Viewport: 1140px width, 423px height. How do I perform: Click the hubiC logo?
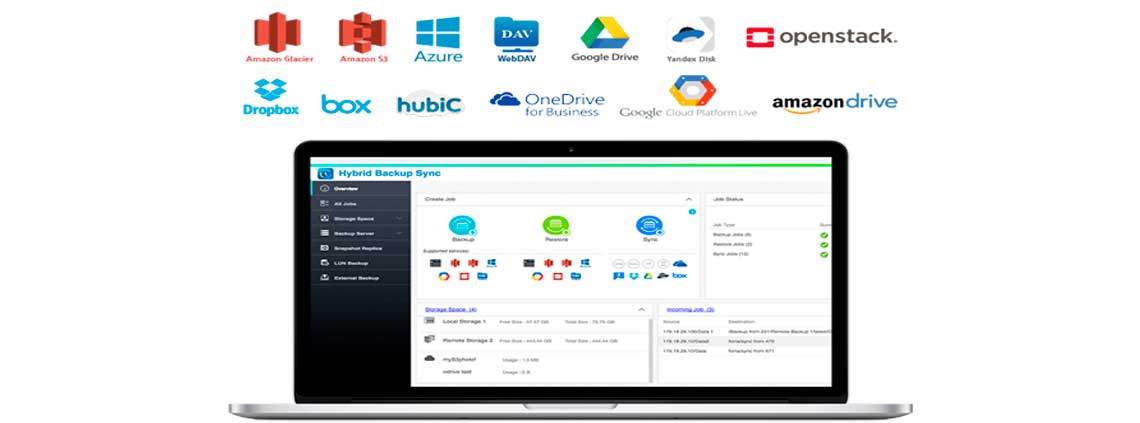(x=430, y=105)
